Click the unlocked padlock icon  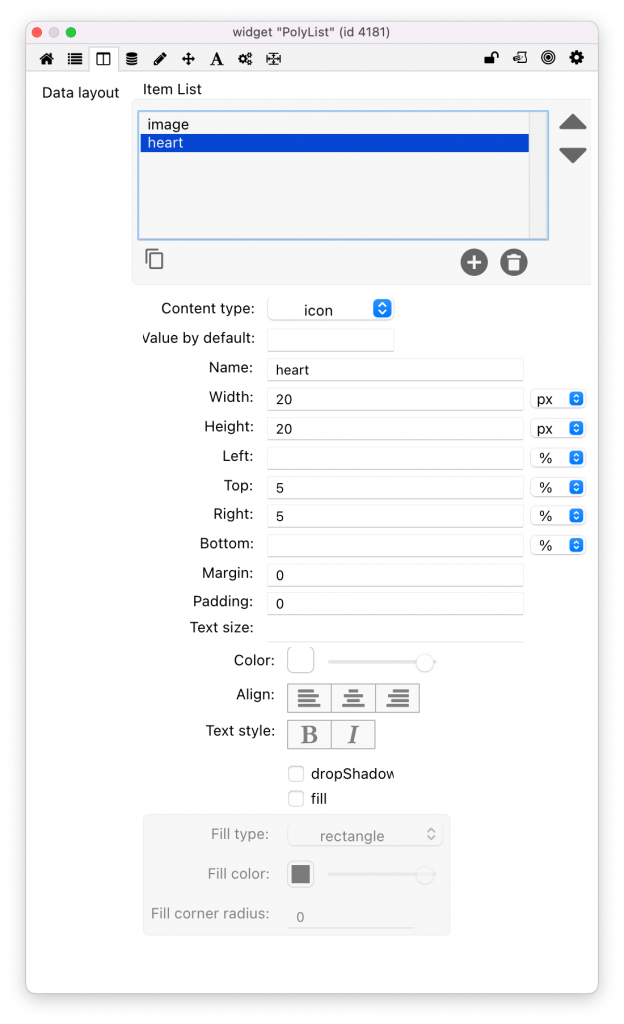(491, 58)
